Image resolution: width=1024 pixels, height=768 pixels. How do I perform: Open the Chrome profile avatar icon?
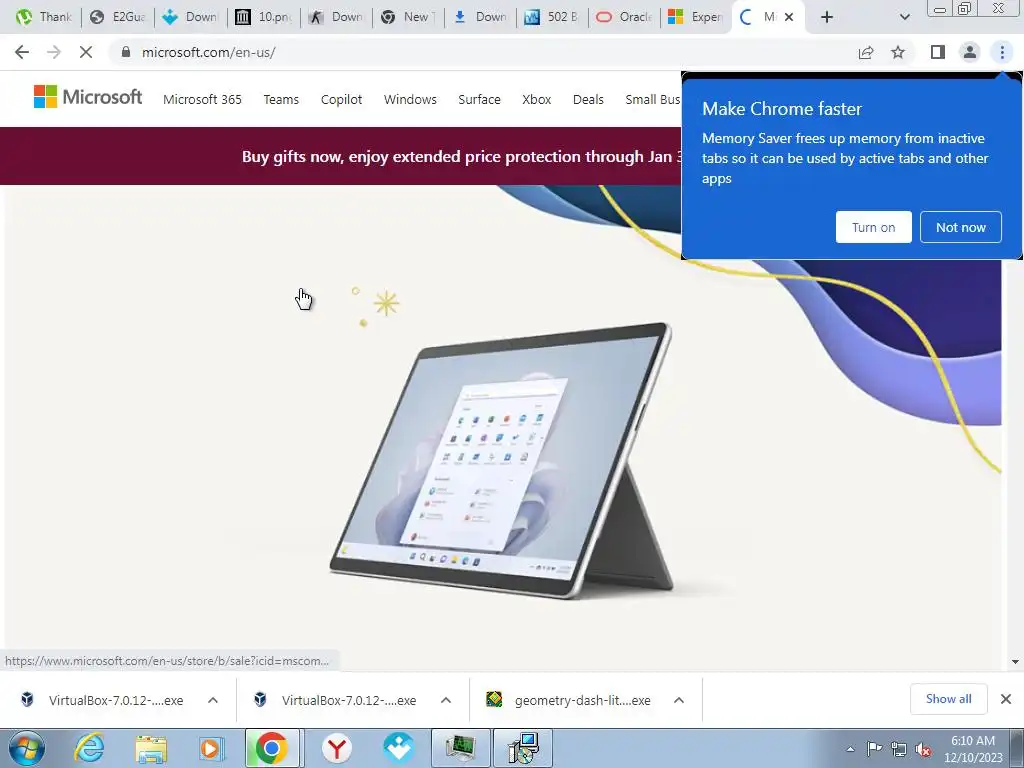(x=970, y=52)
